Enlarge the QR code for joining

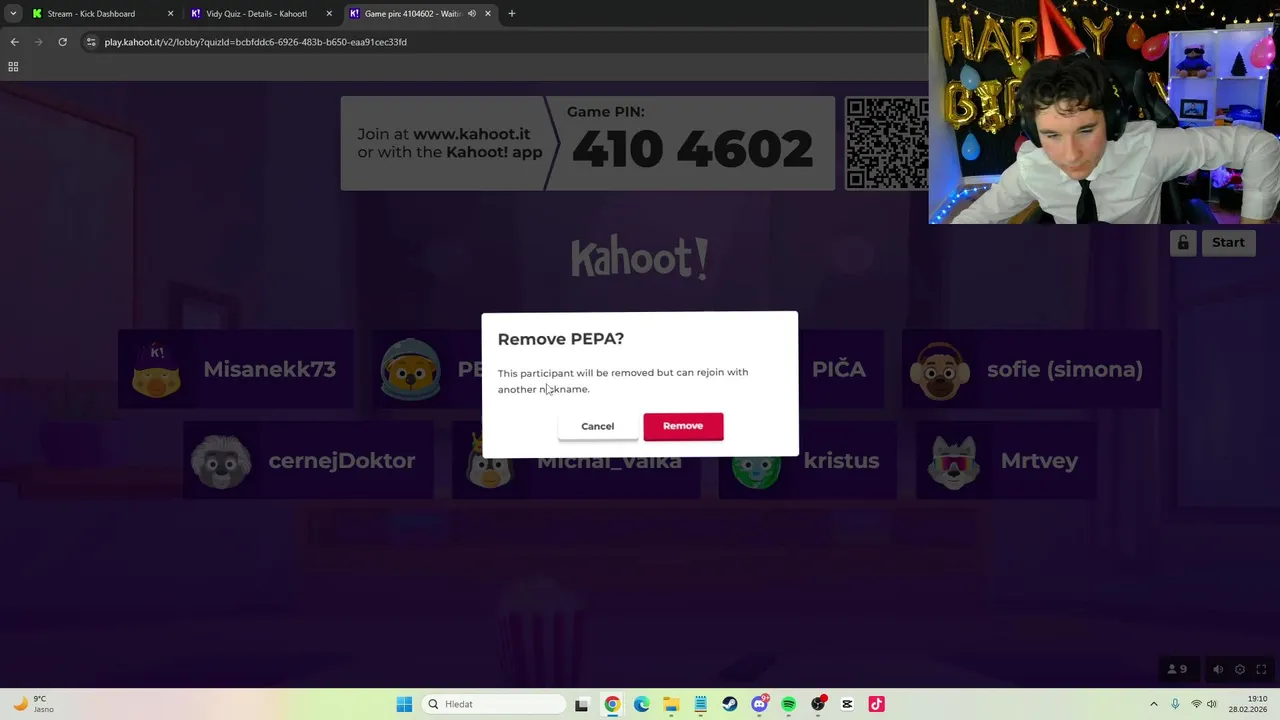[x=886, y=143]
